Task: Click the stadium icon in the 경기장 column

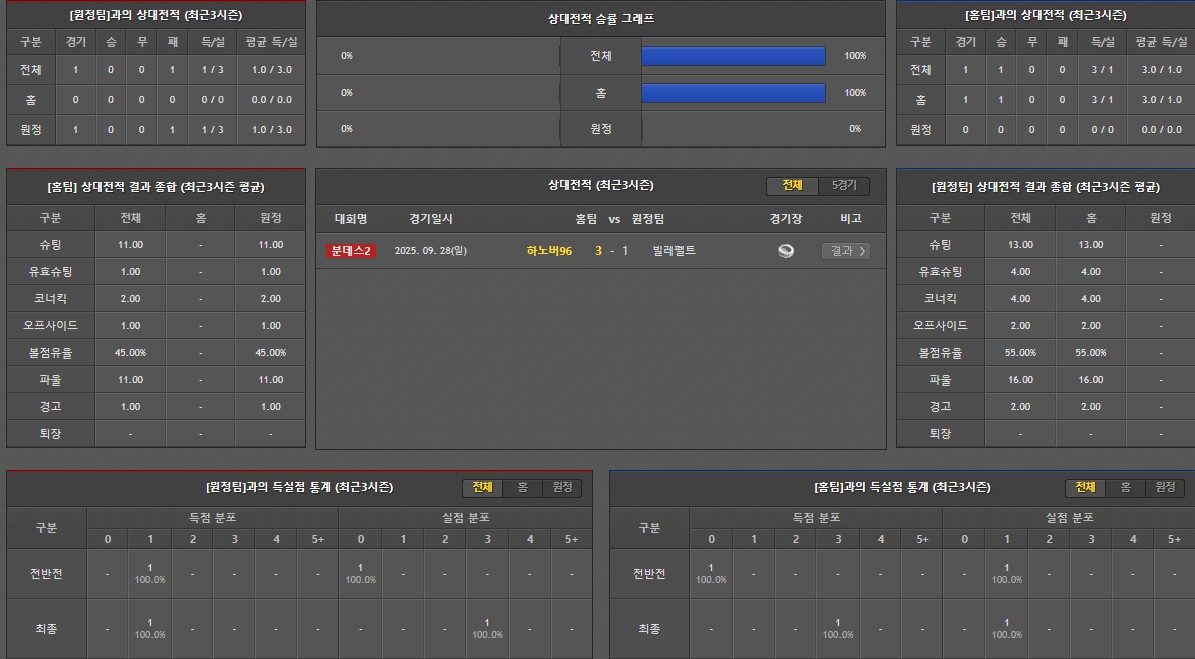Action: 786,251
